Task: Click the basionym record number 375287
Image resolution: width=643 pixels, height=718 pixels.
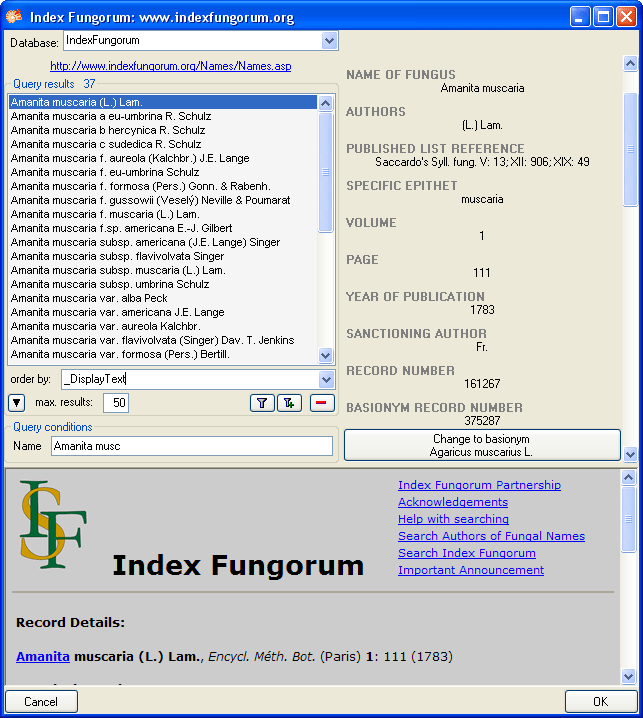Action: pyautogui.click(x=482, y=420)
